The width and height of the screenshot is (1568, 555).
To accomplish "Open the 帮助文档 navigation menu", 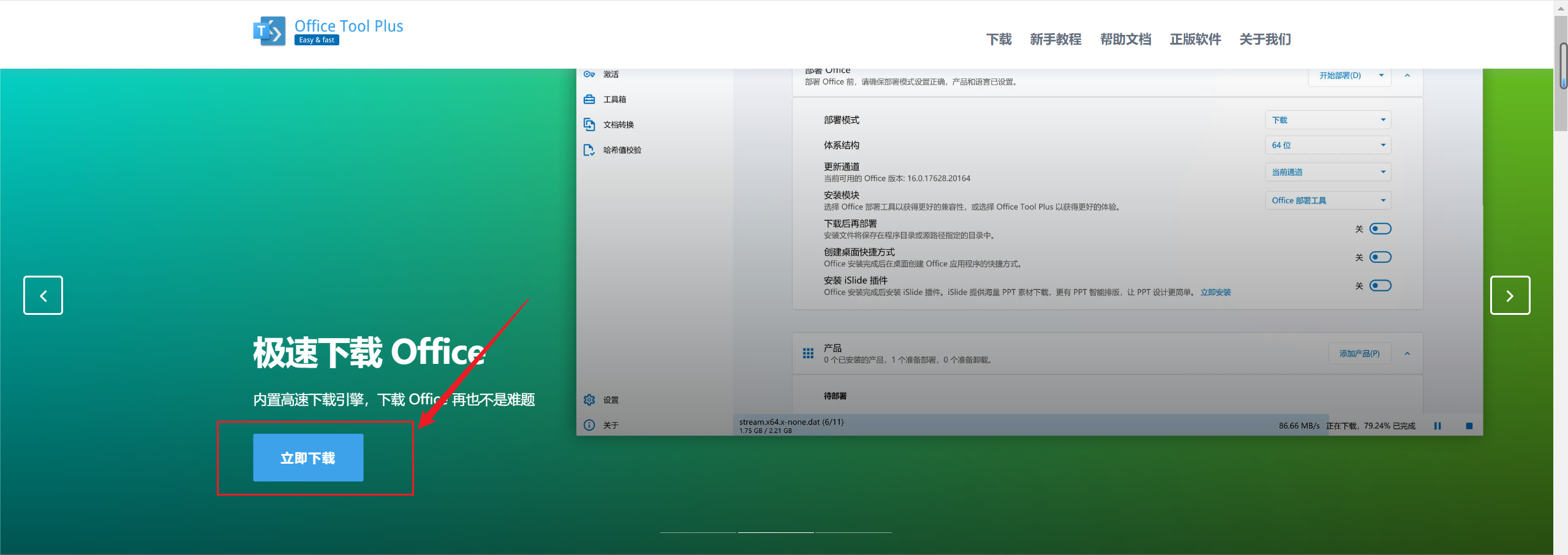I will [1126, 39].
